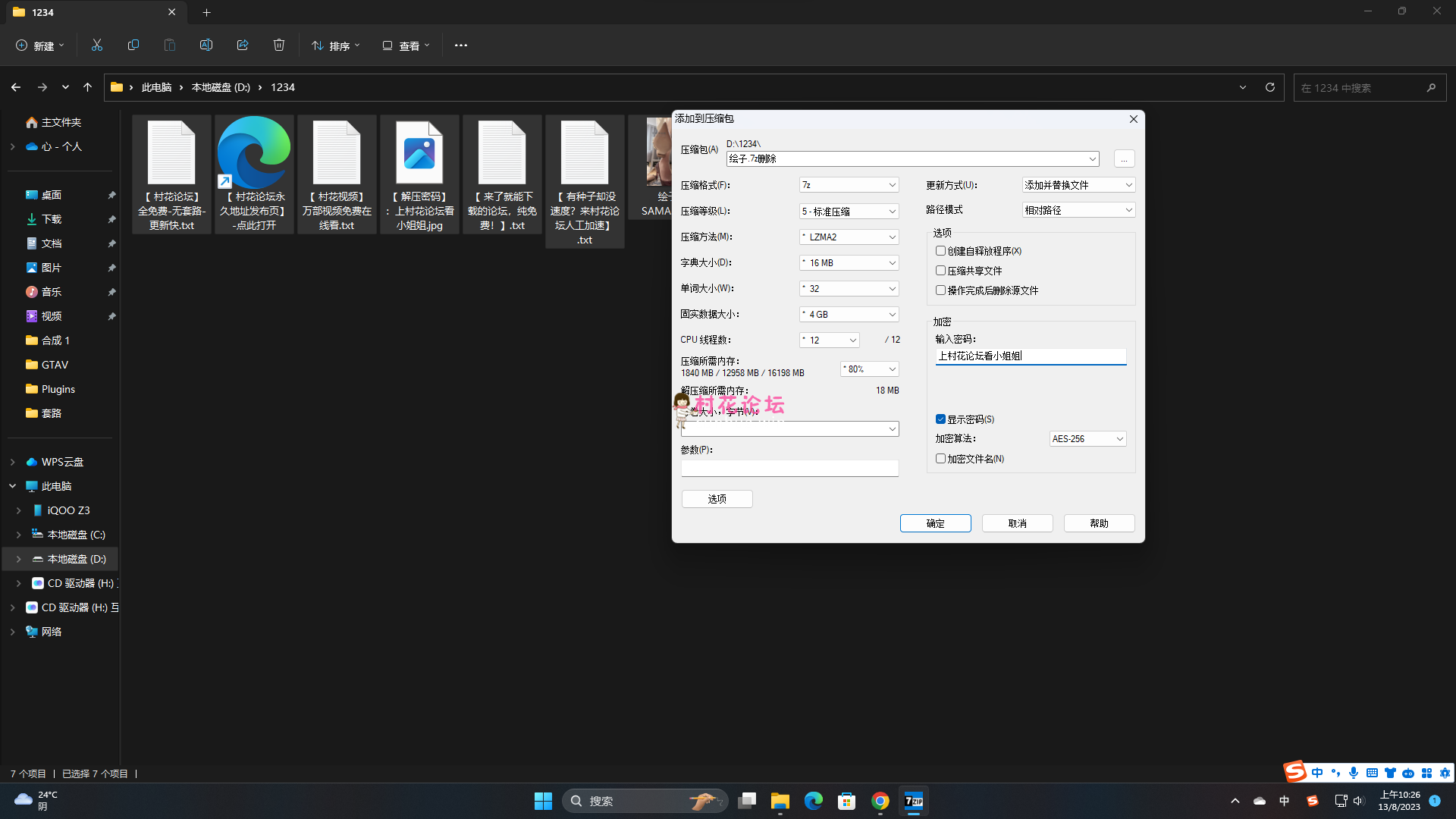Open Microsoft Edge from the taskbar
The image size is (1456, 819).
tap(814, 801)
